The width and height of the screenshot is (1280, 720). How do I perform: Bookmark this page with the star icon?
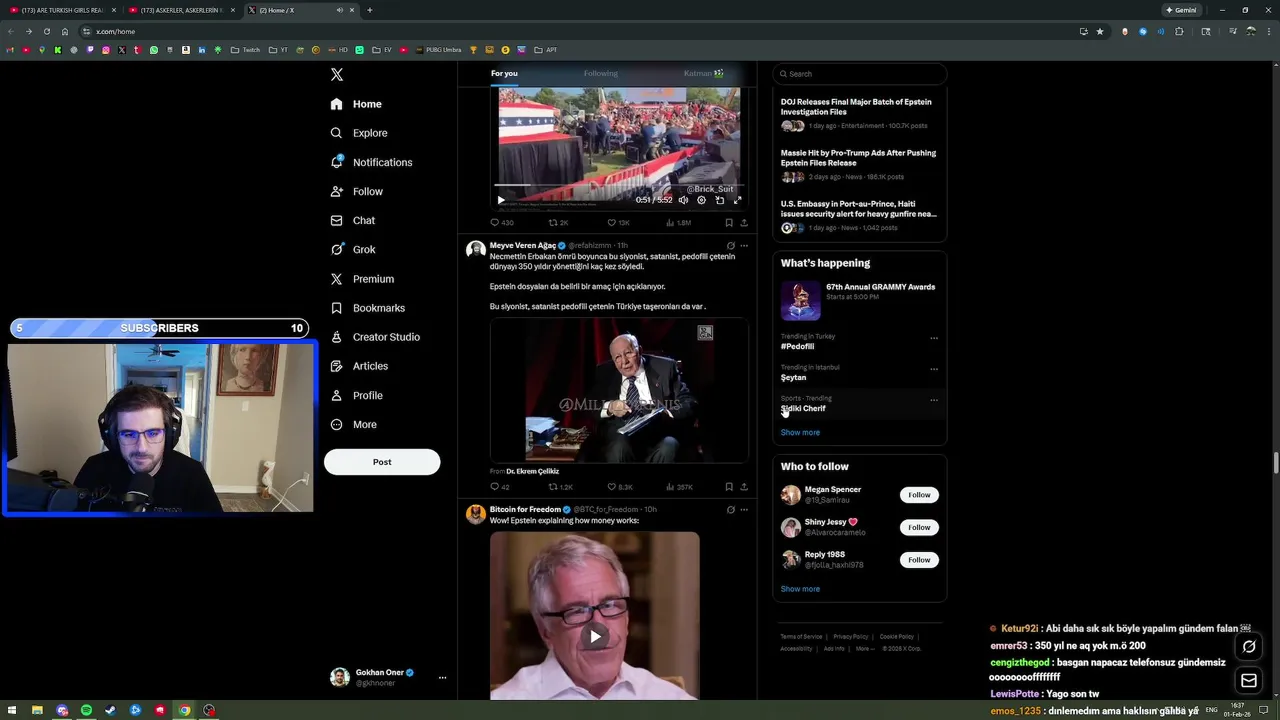[1100, 31]
